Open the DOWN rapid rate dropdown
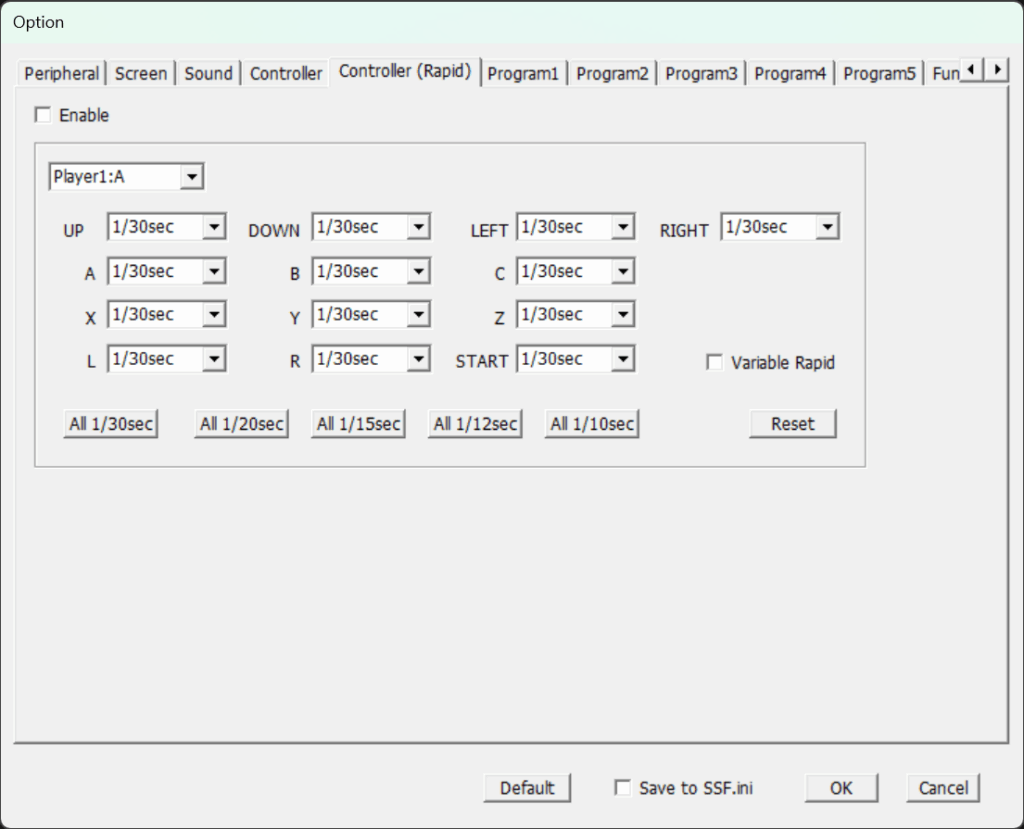The height and width of the screenshot is (829, 1024). pos(419,228)
